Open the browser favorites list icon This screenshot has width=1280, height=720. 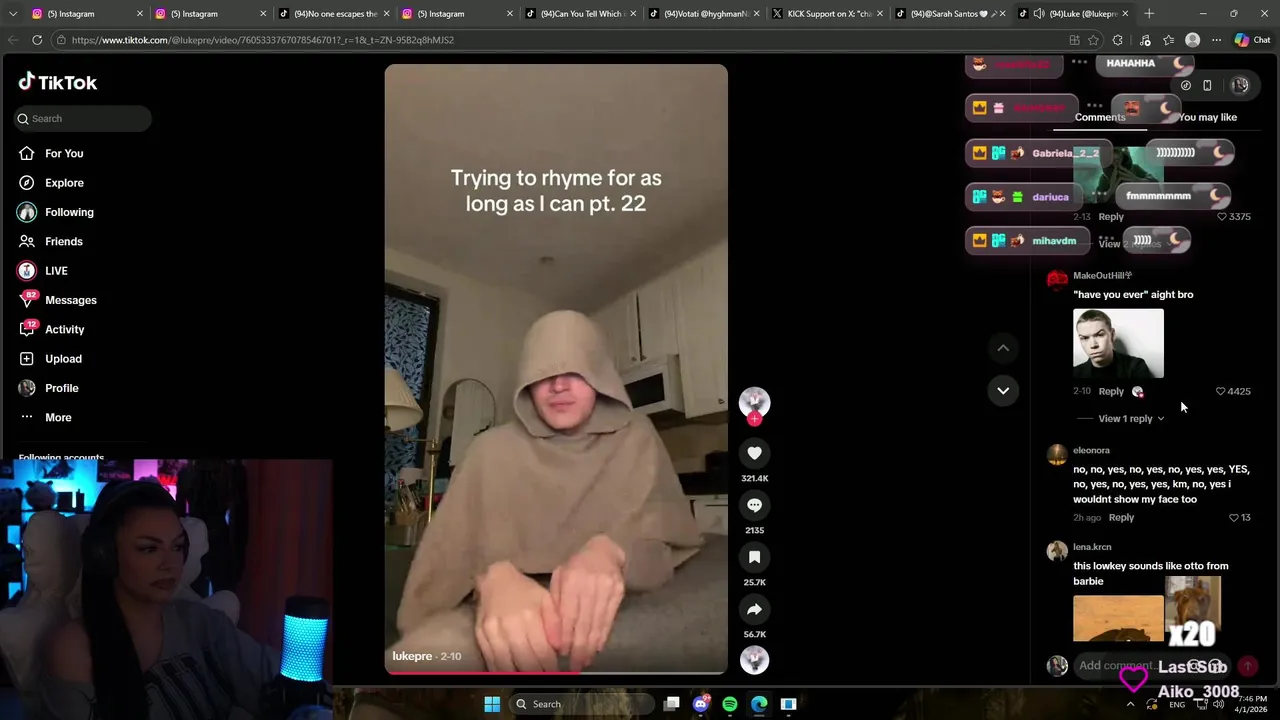click(1168, 40)
